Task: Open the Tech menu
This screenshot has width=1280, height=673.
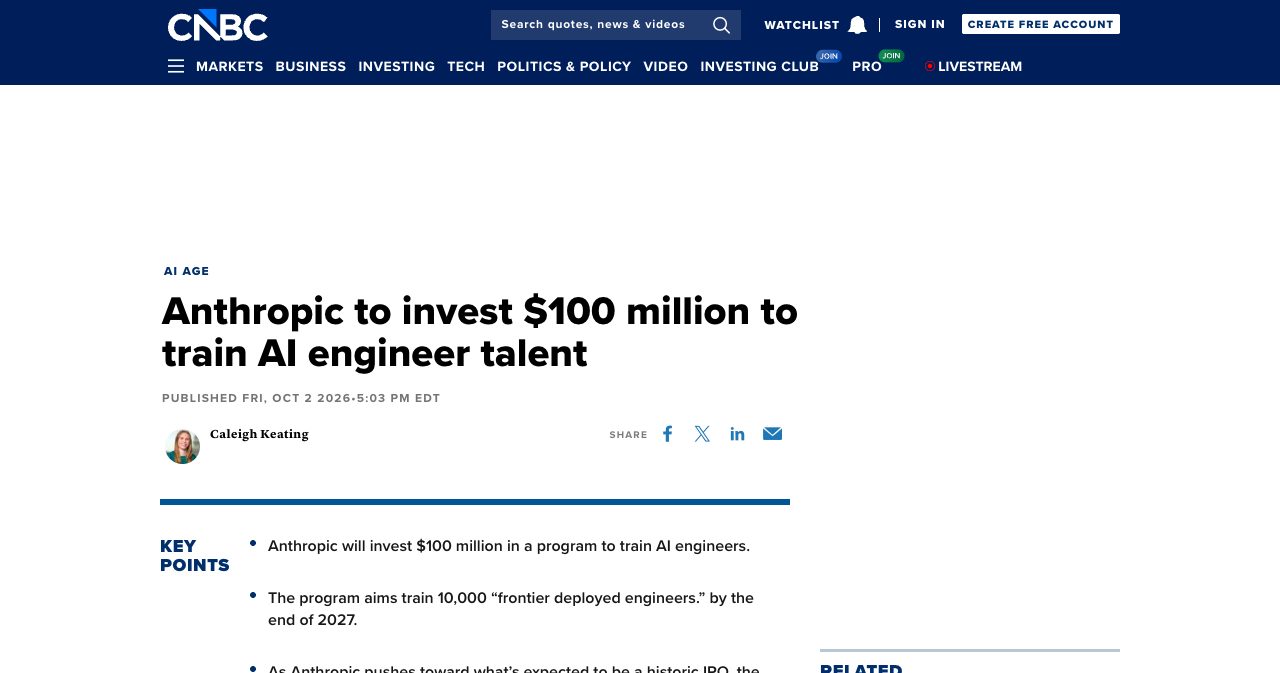Action: [x=466, y=66]
